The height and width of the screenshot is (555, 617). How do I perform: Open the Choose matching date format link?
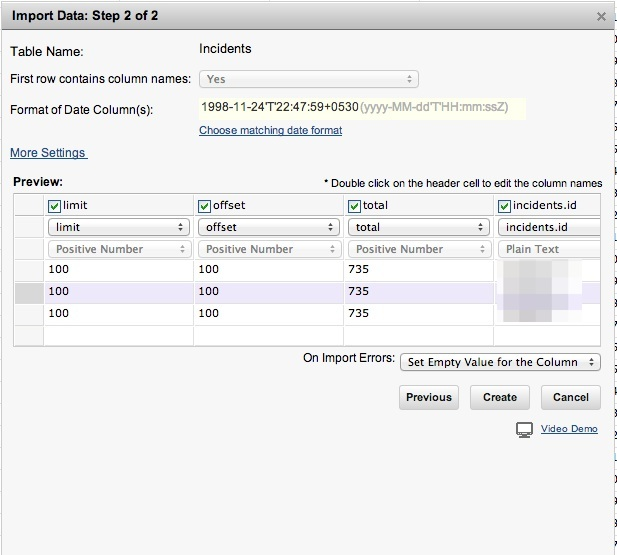click(270, 130)
